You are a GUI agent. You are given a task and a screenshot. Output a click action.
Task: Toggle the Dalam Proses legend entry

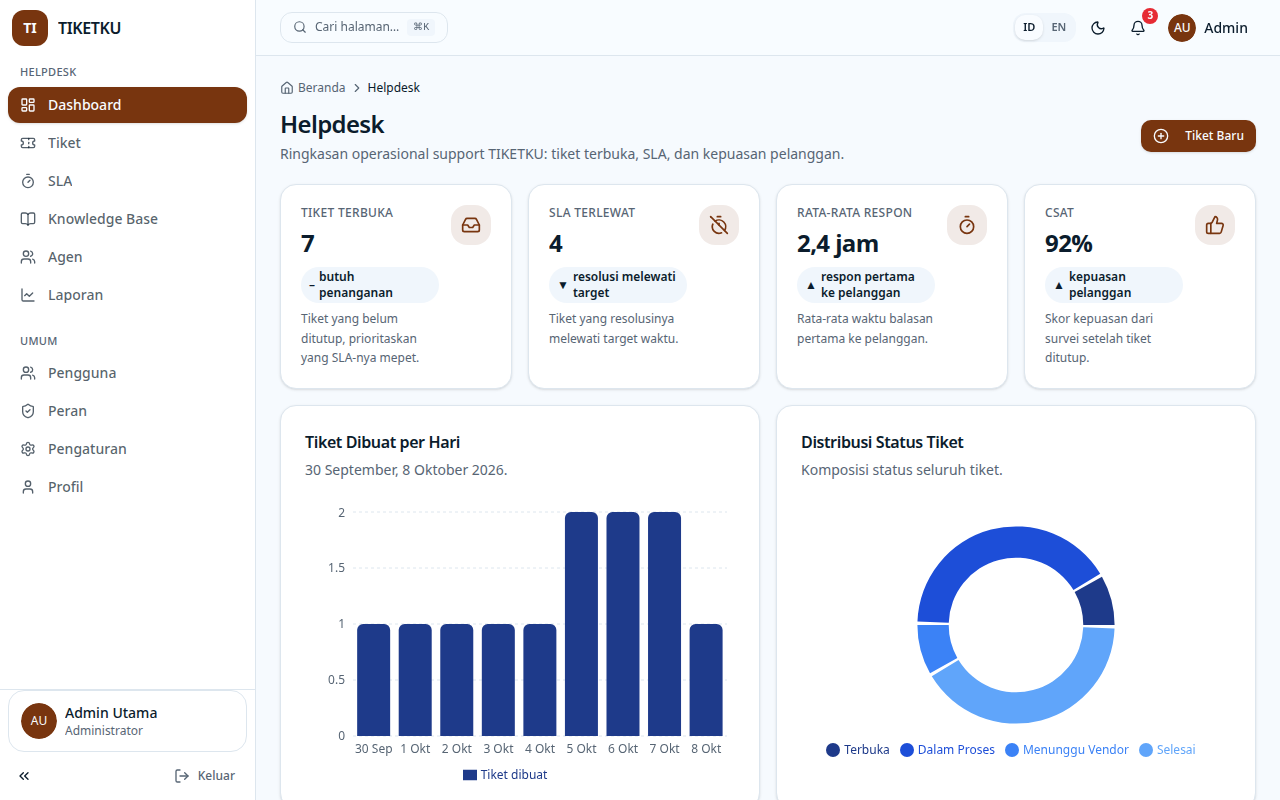[948, 750]
